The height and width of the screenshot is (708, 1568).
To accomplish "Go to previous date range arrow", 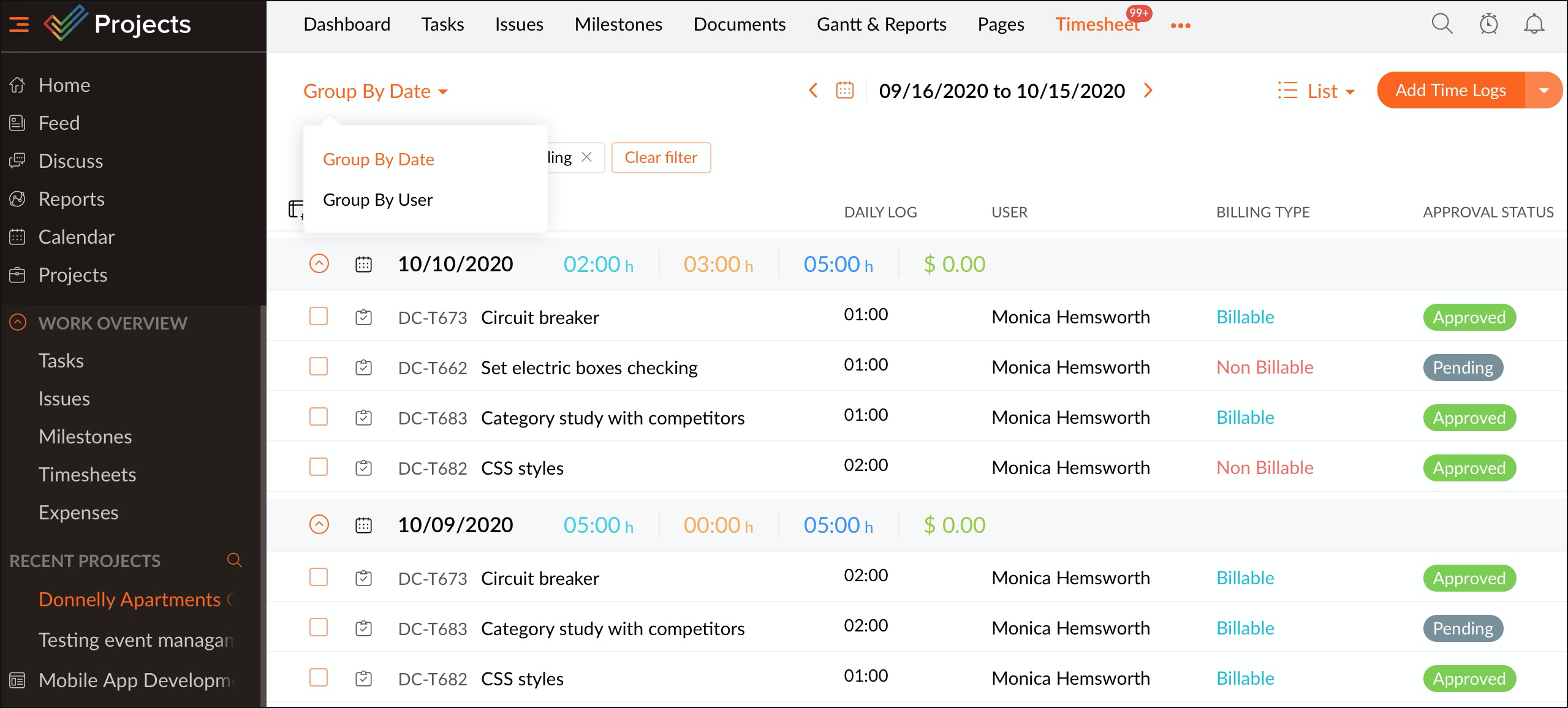I will pos(813,91).
